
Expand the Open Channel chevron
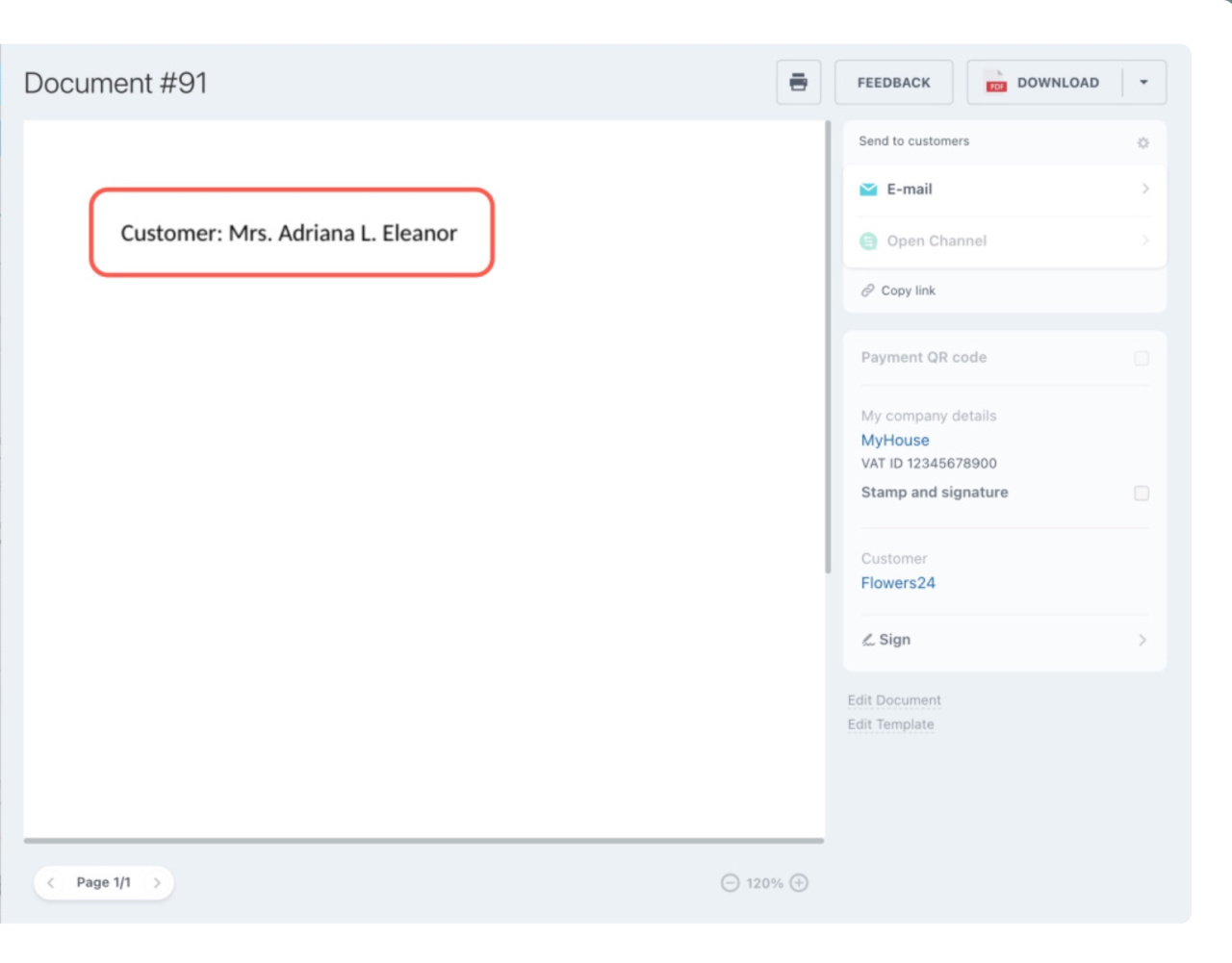click(1145, 241)
